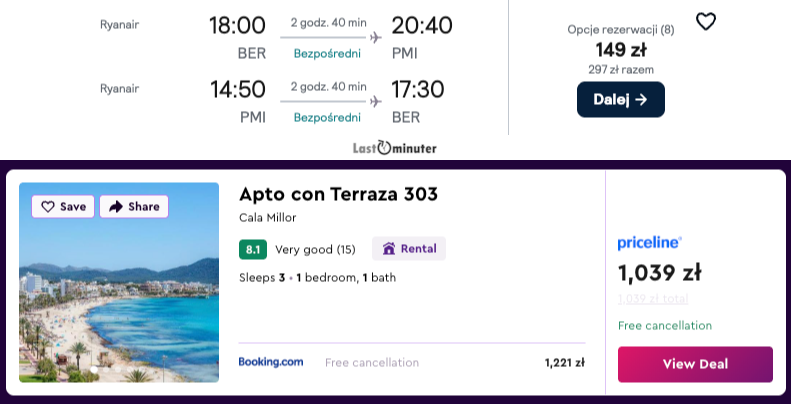Click the Share arrow on the apartment photo
Screen dimensions: 791x404
pos(116,206)
